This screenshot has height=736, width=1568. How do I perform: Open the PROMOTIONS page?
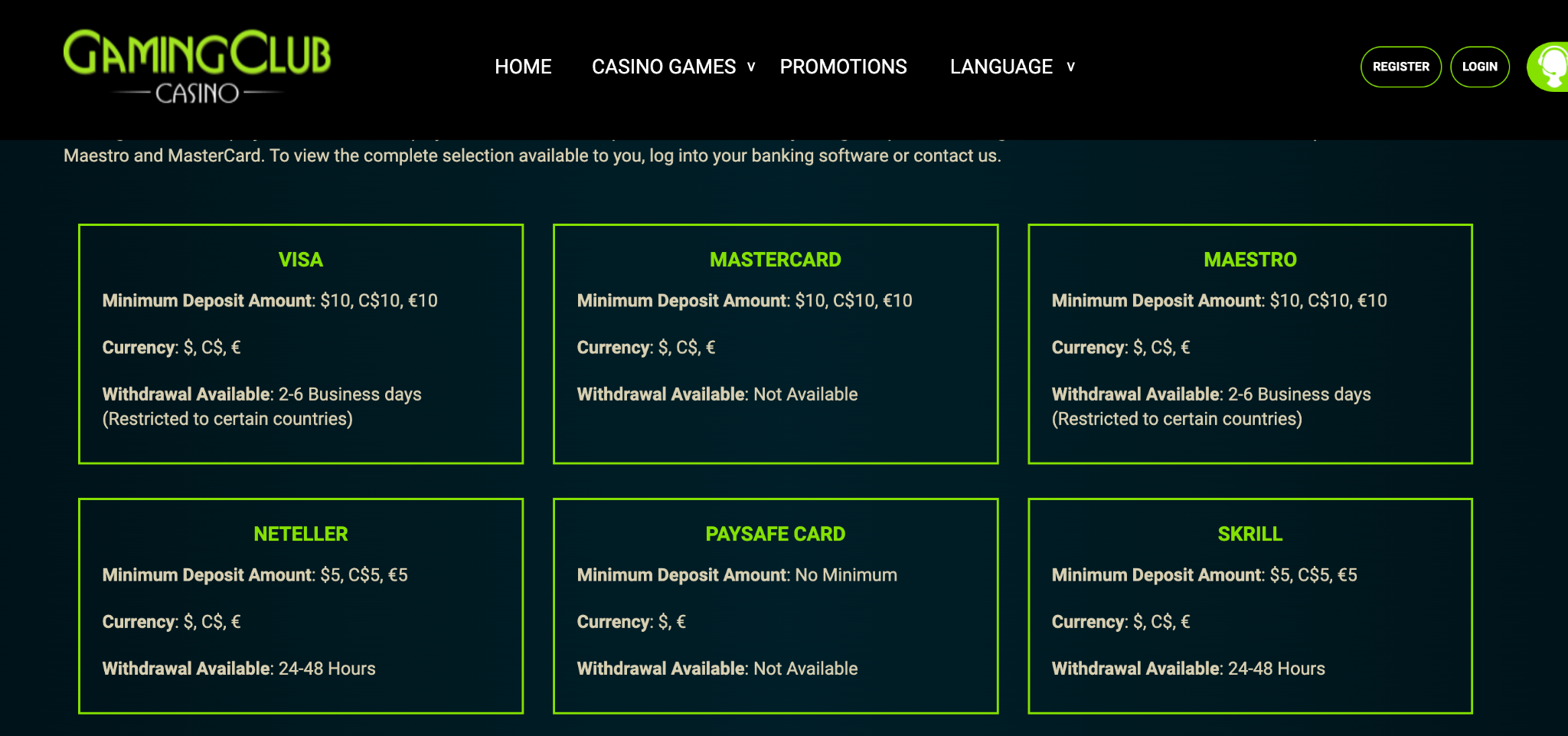[842, 67]
